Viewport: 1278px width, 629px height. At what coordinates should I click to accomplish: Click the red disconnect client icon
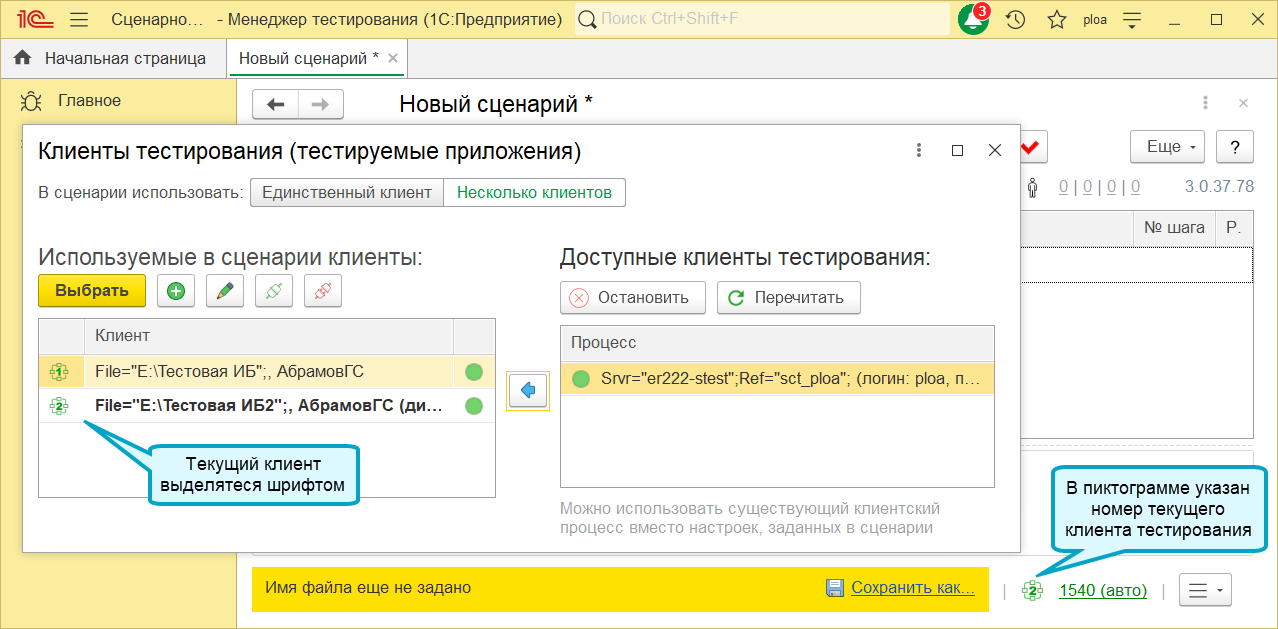click(x=323, y=292)
